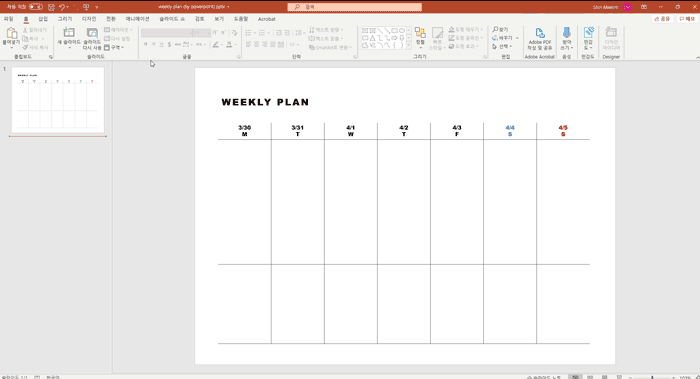Toggle Bold formatting in font group
Screen dimensions: 700x379
pyautogui.click(x=146, y=44)
